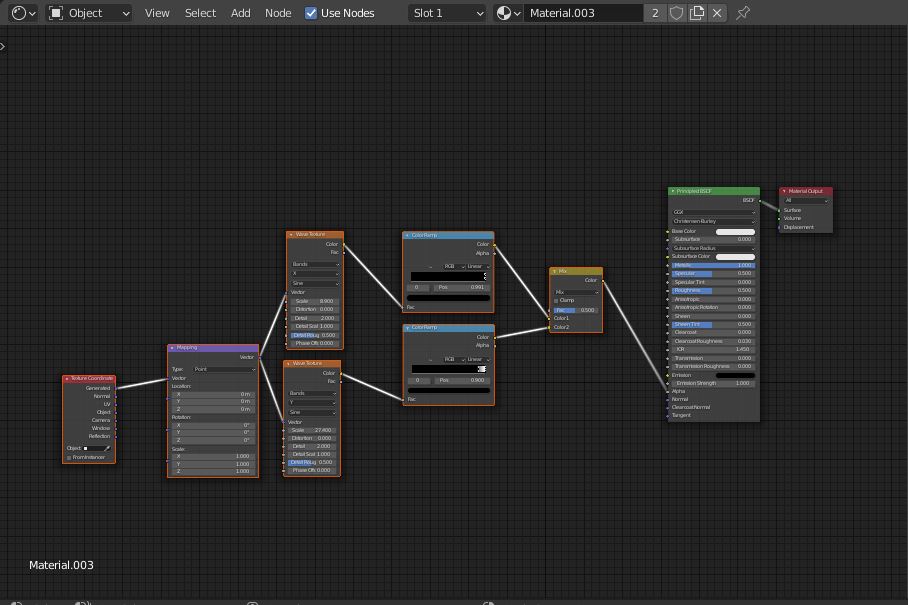Open the Object shader type dropdown
Screen dimensions: 908x605
point(89,13)
